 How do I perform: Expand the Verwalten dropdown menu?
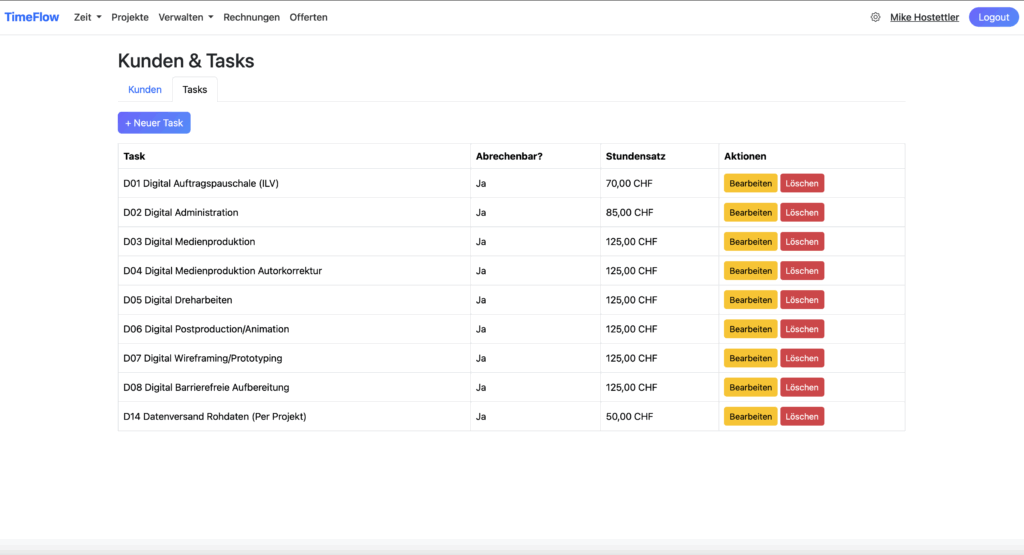[x=186, y=17]
